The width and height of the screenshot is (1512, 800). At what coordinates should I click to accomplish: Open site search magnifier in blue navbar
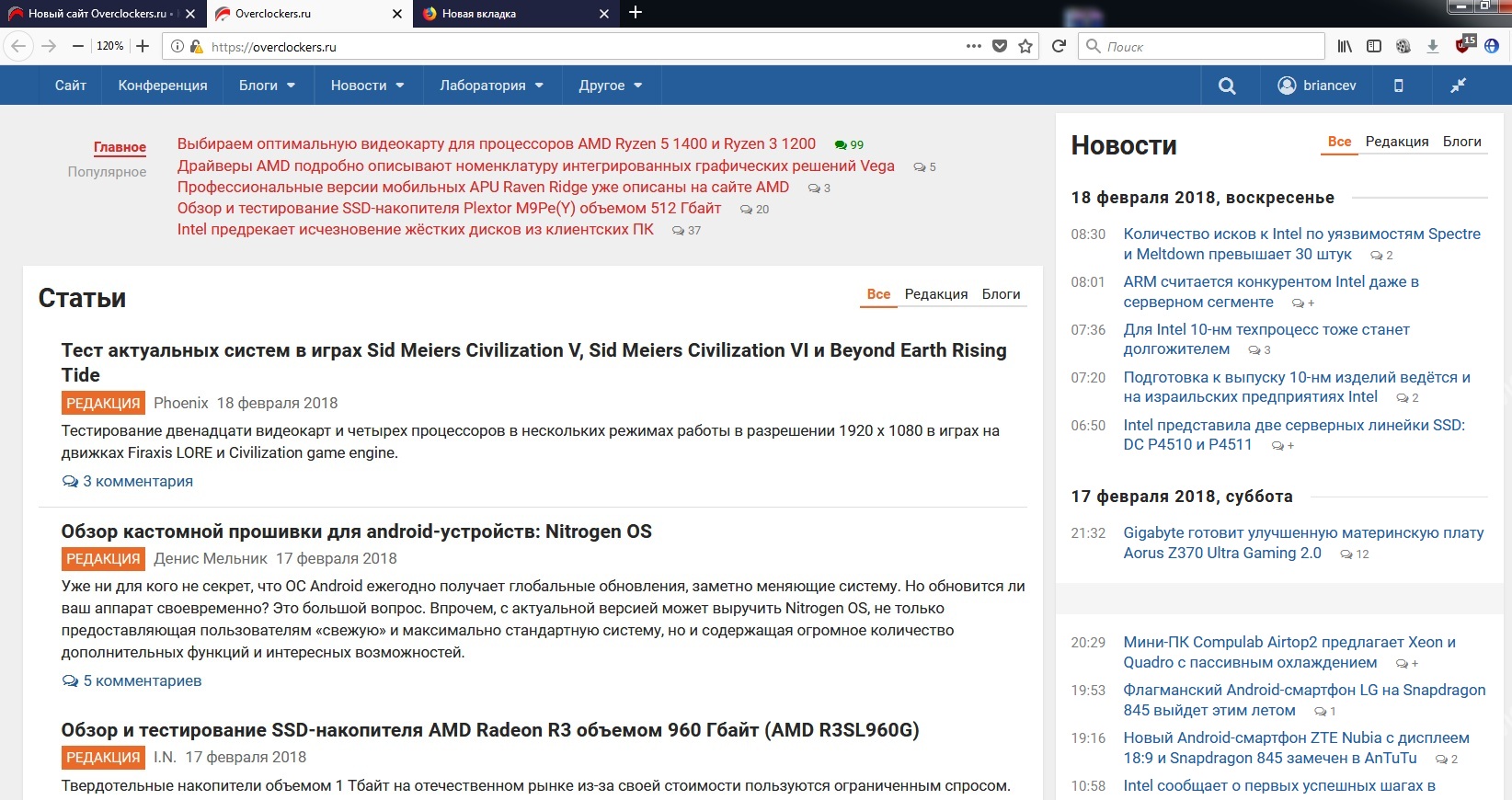[1227, 86]
